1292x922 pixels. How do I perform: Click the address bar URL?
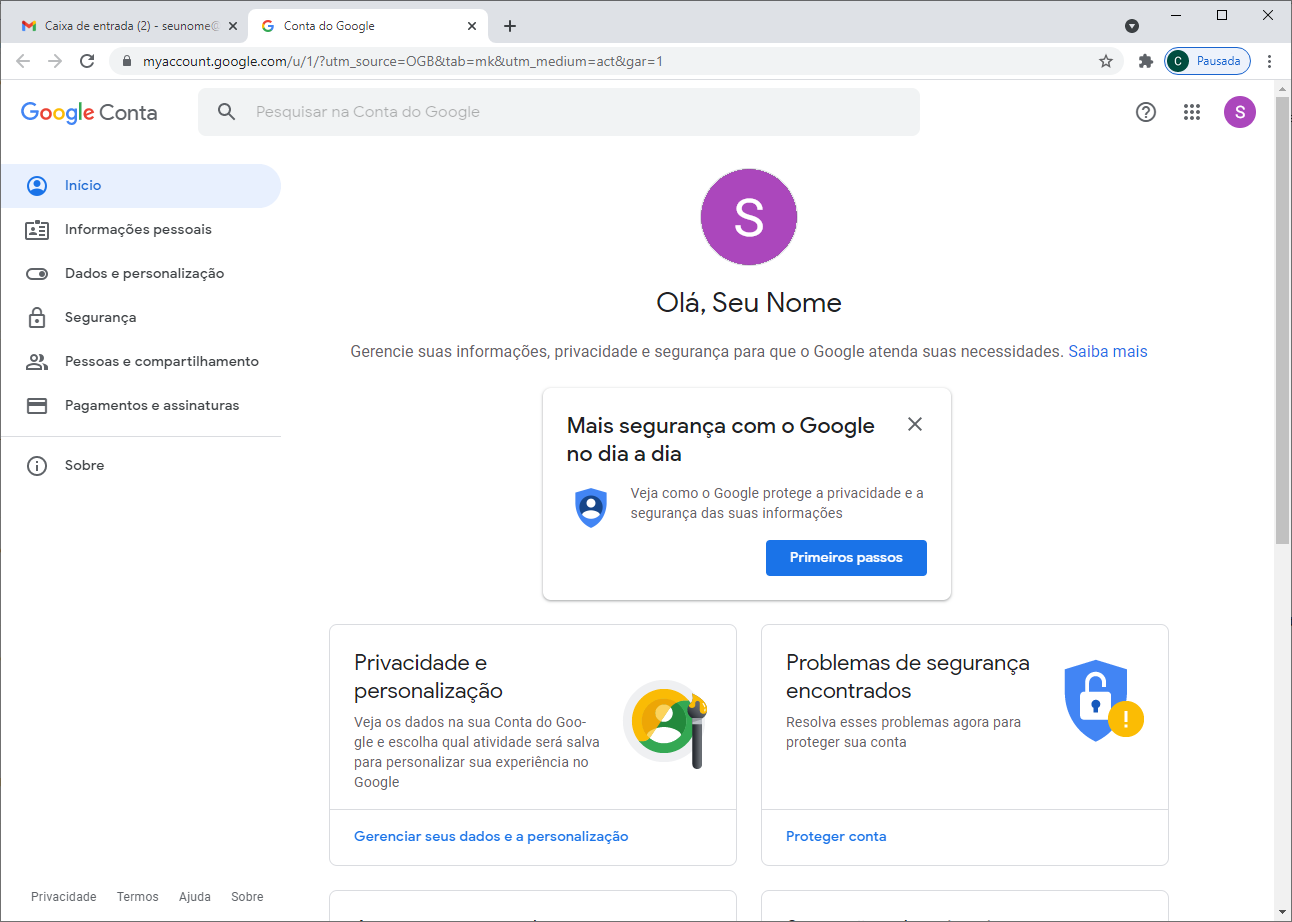point(403,61)
